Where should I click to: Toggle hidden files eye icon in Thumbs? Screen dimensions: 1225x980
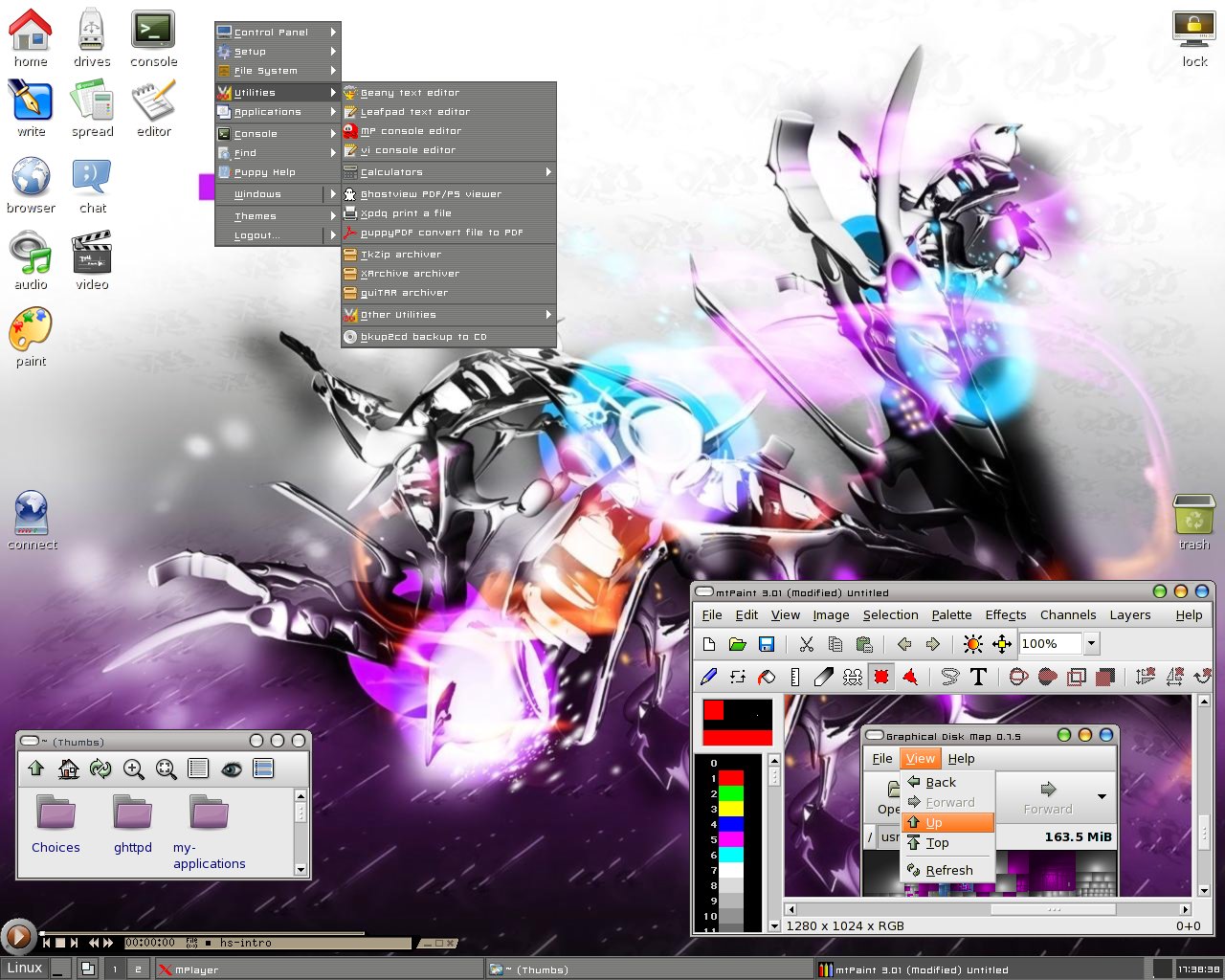(231, 768)
